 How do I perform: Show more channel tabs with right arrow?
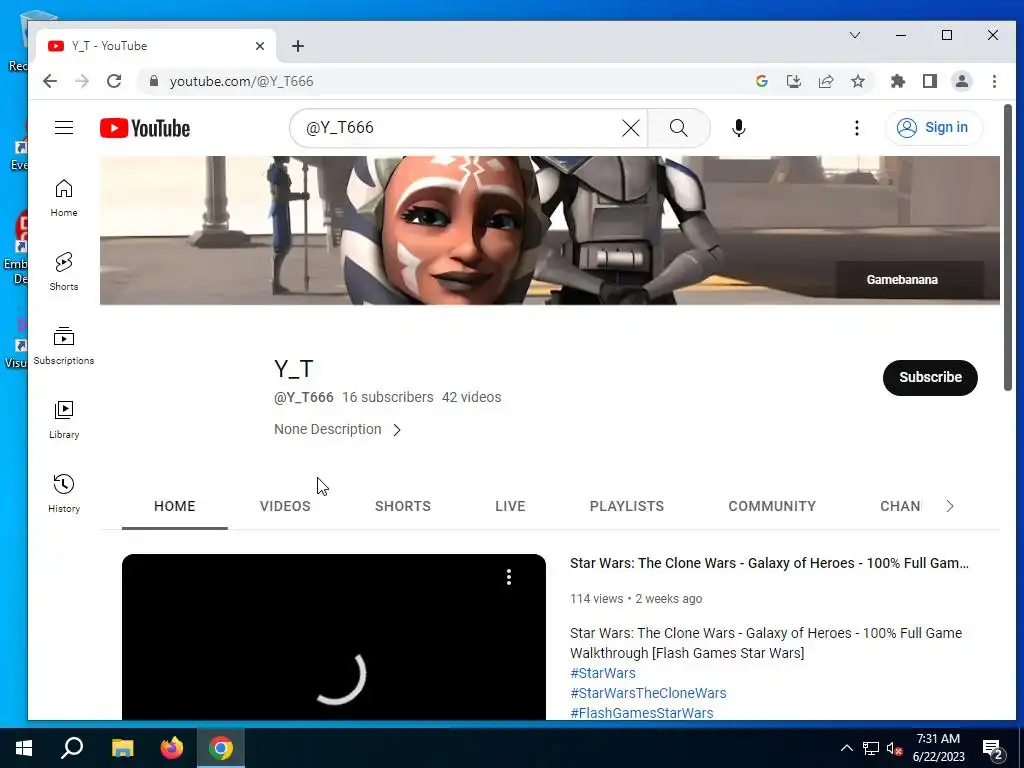[x=950, y=506]
